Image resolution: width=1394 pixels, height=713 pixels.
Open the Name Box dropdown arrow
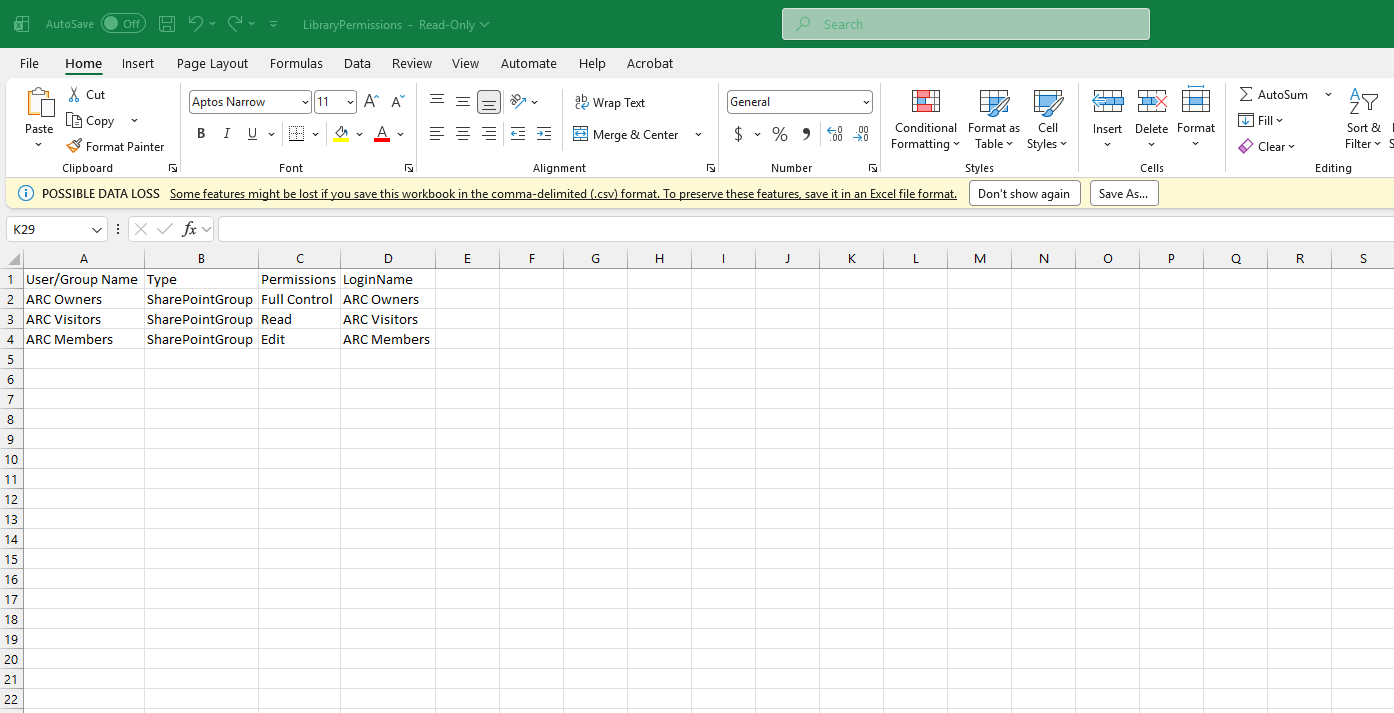point(97,230)
